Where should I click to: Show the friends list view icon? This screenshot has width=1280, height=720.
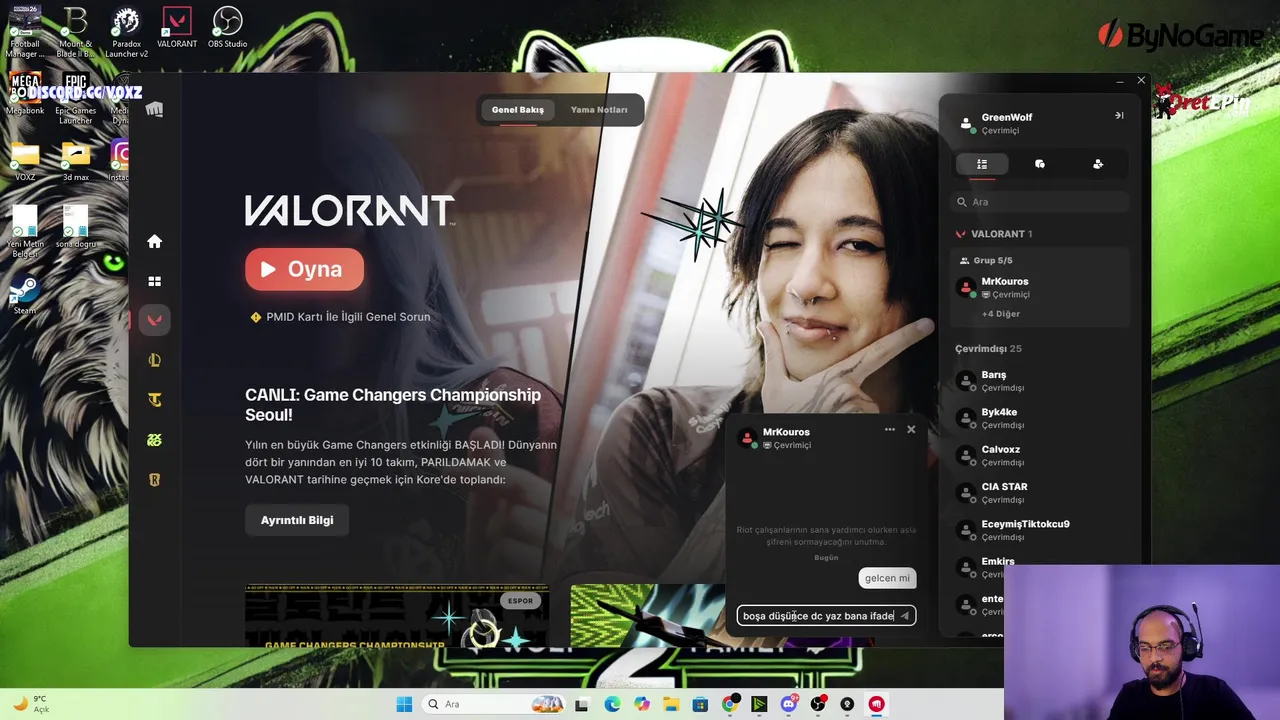(x=982, y=164)
